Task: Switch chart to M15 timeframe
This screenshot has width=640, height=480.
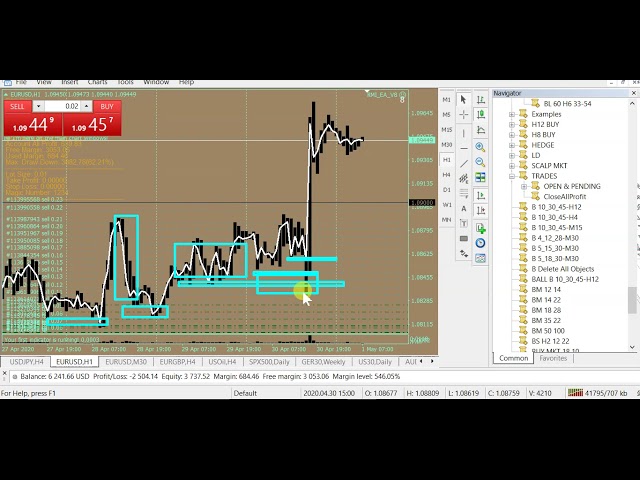Action: click(x=447, y=130)
